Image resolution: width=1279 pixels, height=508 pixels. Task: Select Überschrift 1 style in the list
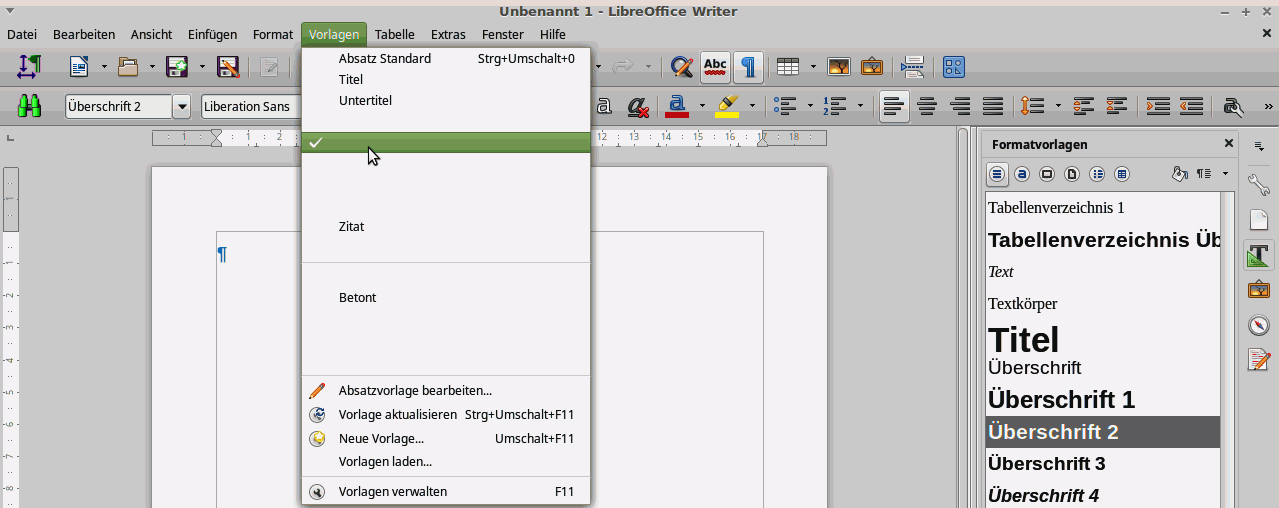tap(1103, 400)
